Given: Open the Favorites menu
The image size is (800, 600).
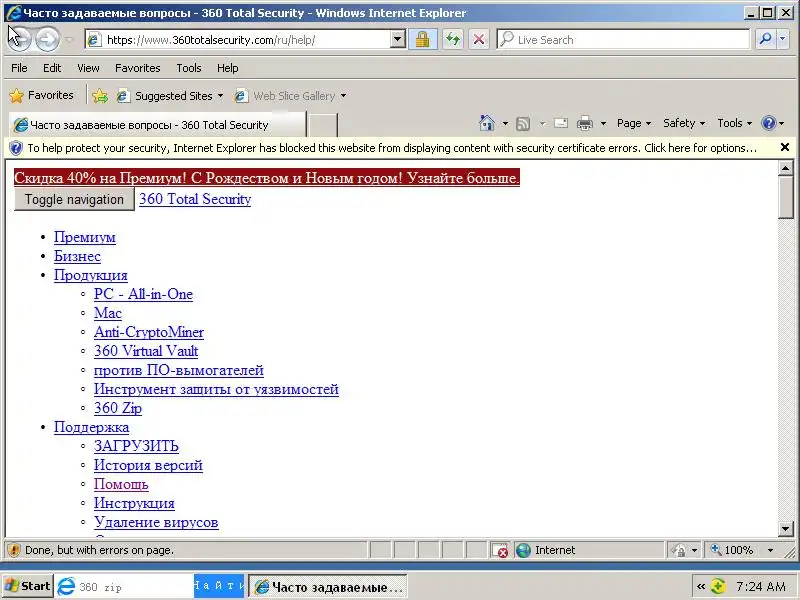Looking at the screenshot, I should (x=138, y=68).
